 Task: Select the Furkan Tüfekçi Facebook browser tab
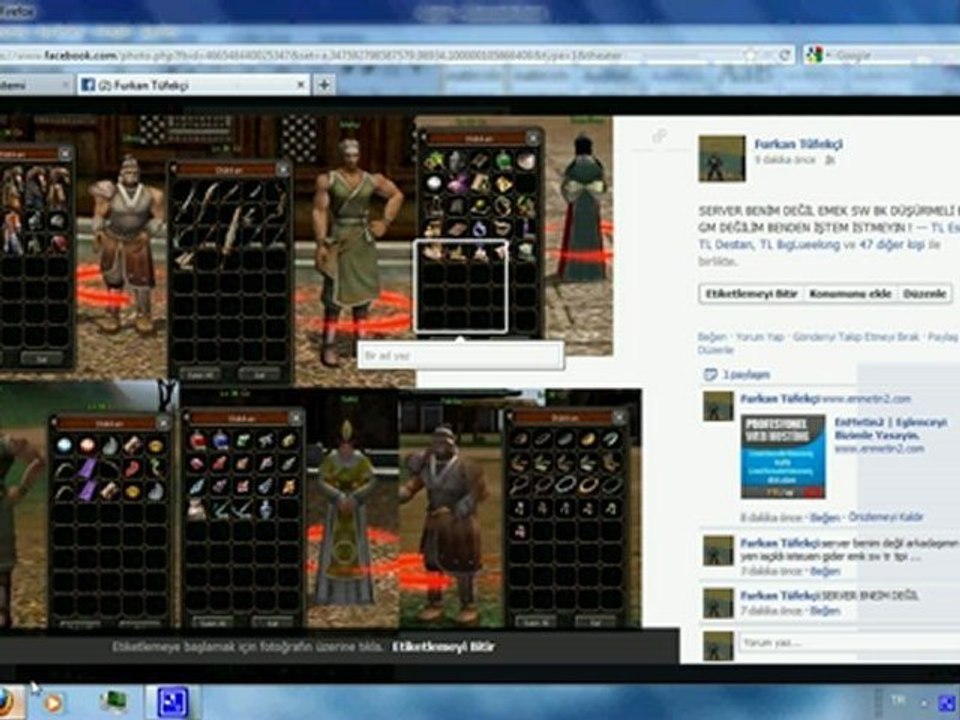193,84
